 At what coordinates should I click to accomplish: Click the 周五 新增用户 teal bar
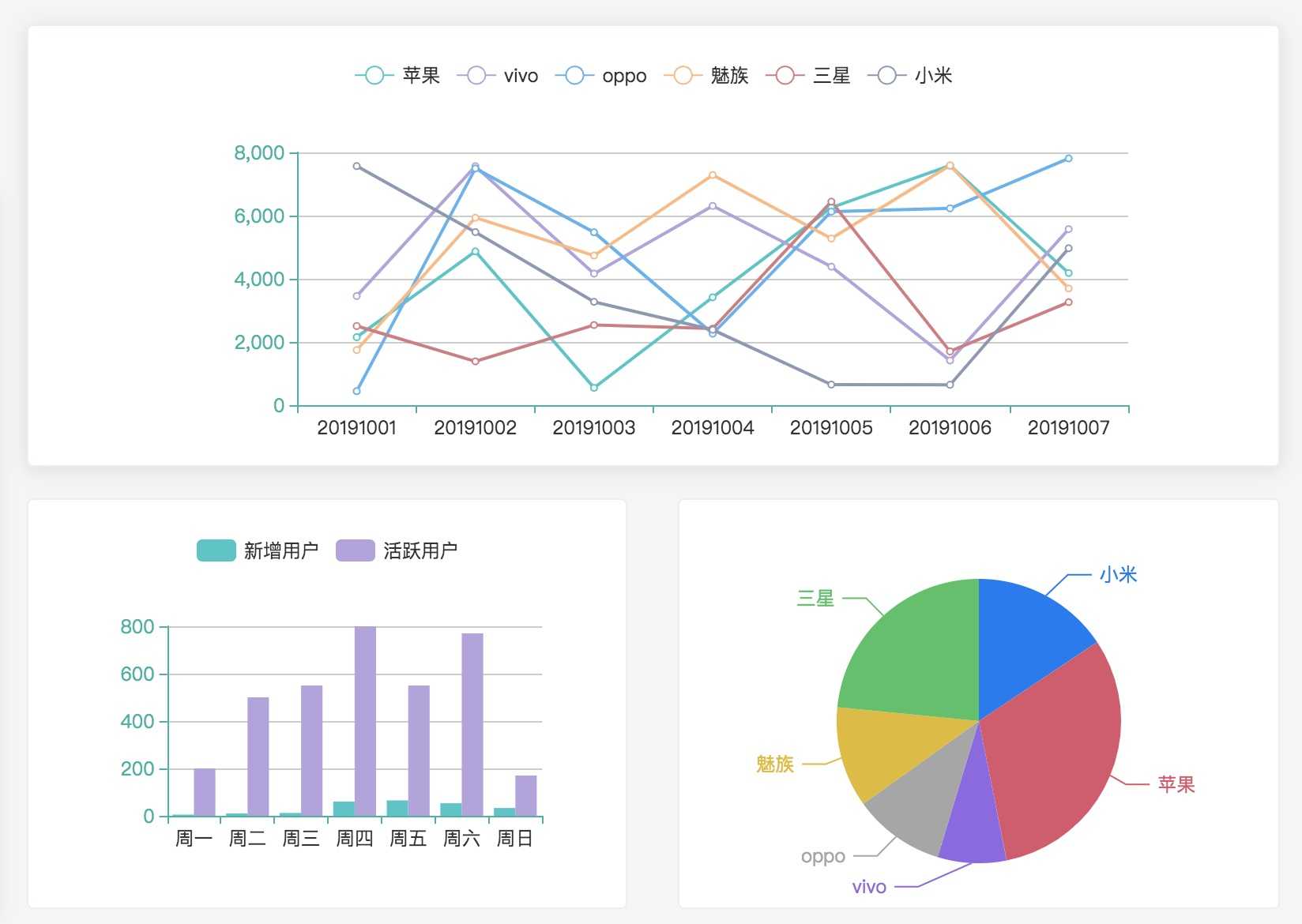click(x=397, y=808)
